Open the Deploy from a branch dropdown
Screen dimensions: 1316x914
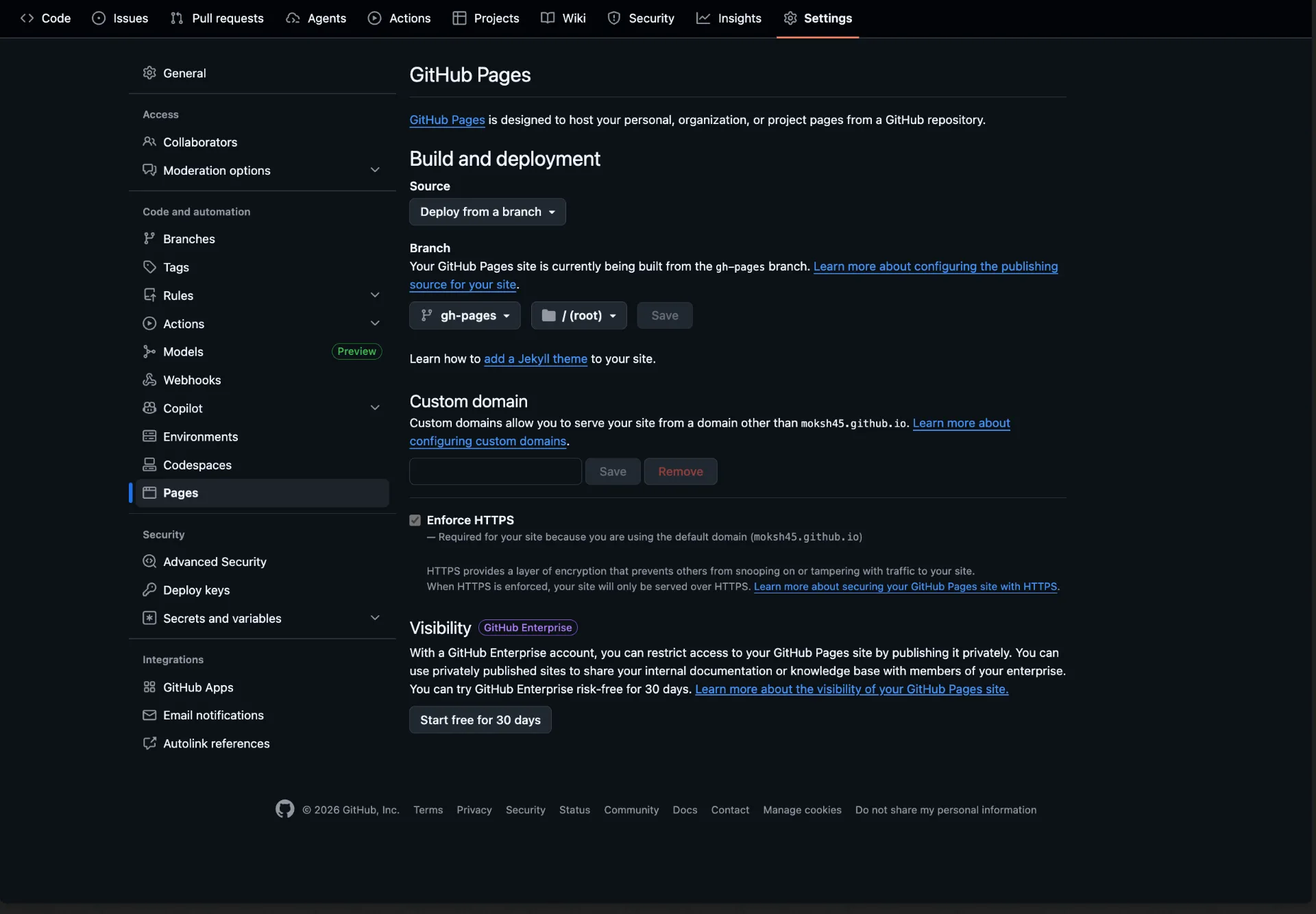(x=487, y=212)
